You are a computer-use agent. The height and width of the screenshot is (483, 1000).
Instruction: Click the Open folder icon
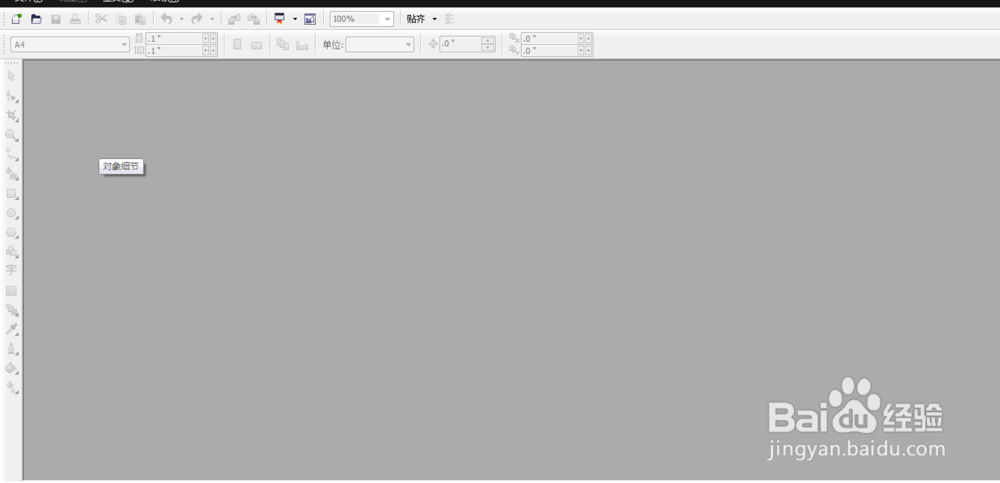pyautogui.click(x=36, y=19)
